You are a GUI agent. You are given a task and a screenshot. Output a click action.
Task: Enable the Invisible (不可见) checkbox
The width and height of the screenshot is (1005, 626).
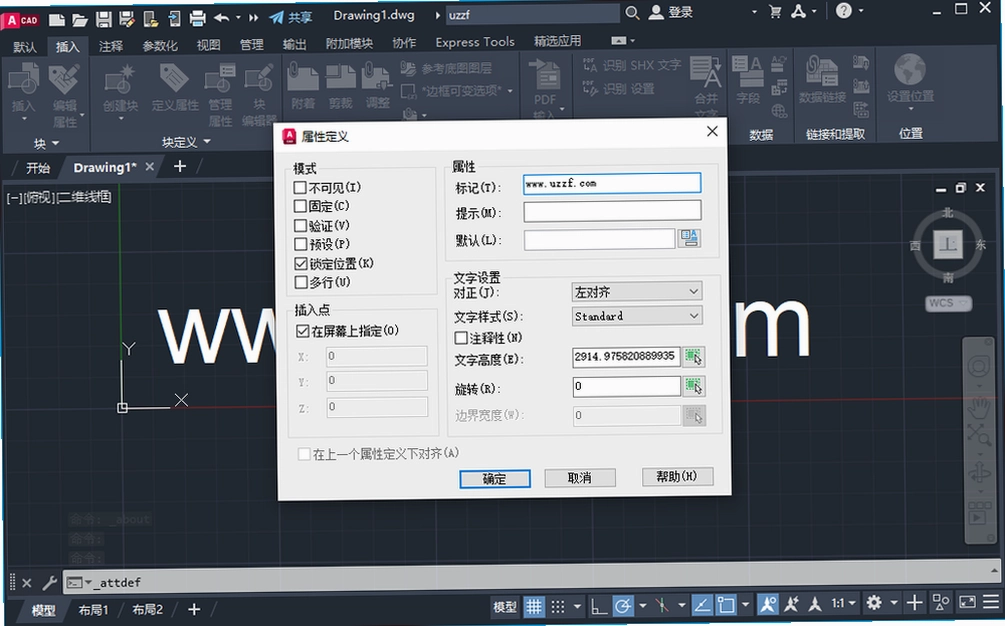pos(300,187)
